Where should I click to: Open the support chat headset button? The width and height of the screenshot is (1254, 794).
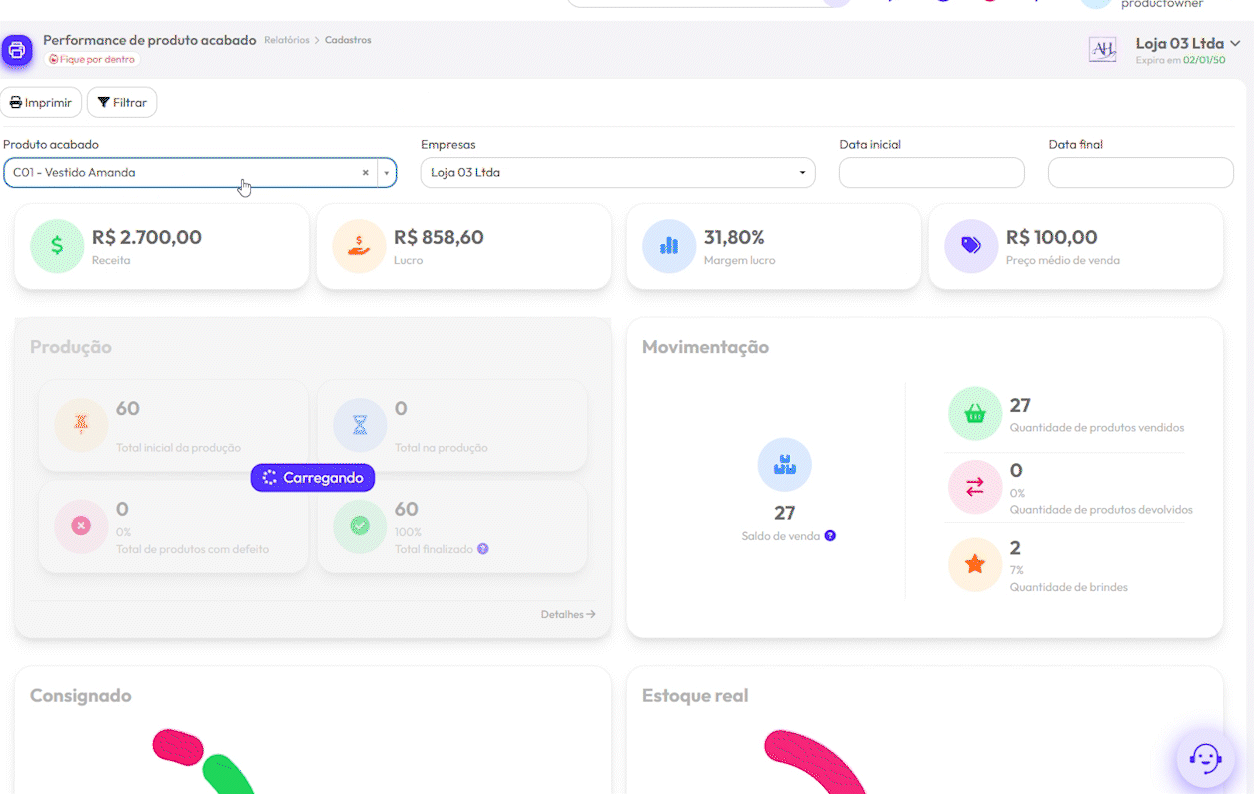[1205, 758]
